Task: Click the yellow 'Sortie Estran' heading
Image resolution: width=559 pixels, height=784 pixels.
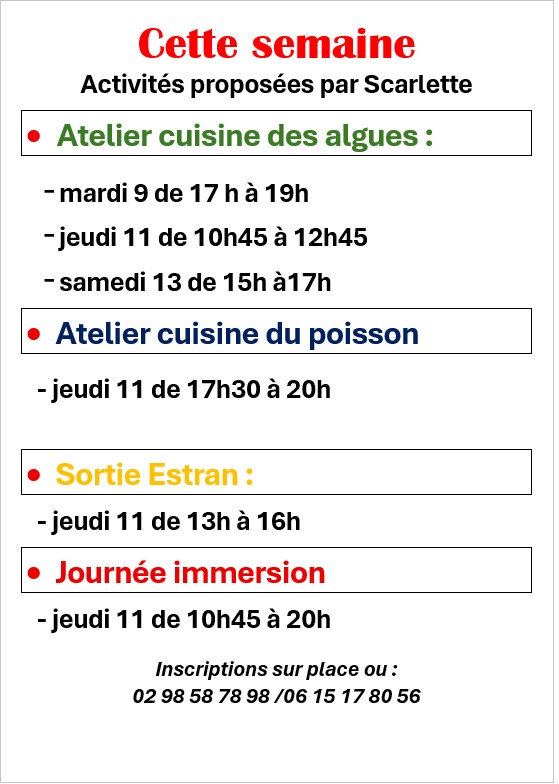Action: tap(154, 475)
